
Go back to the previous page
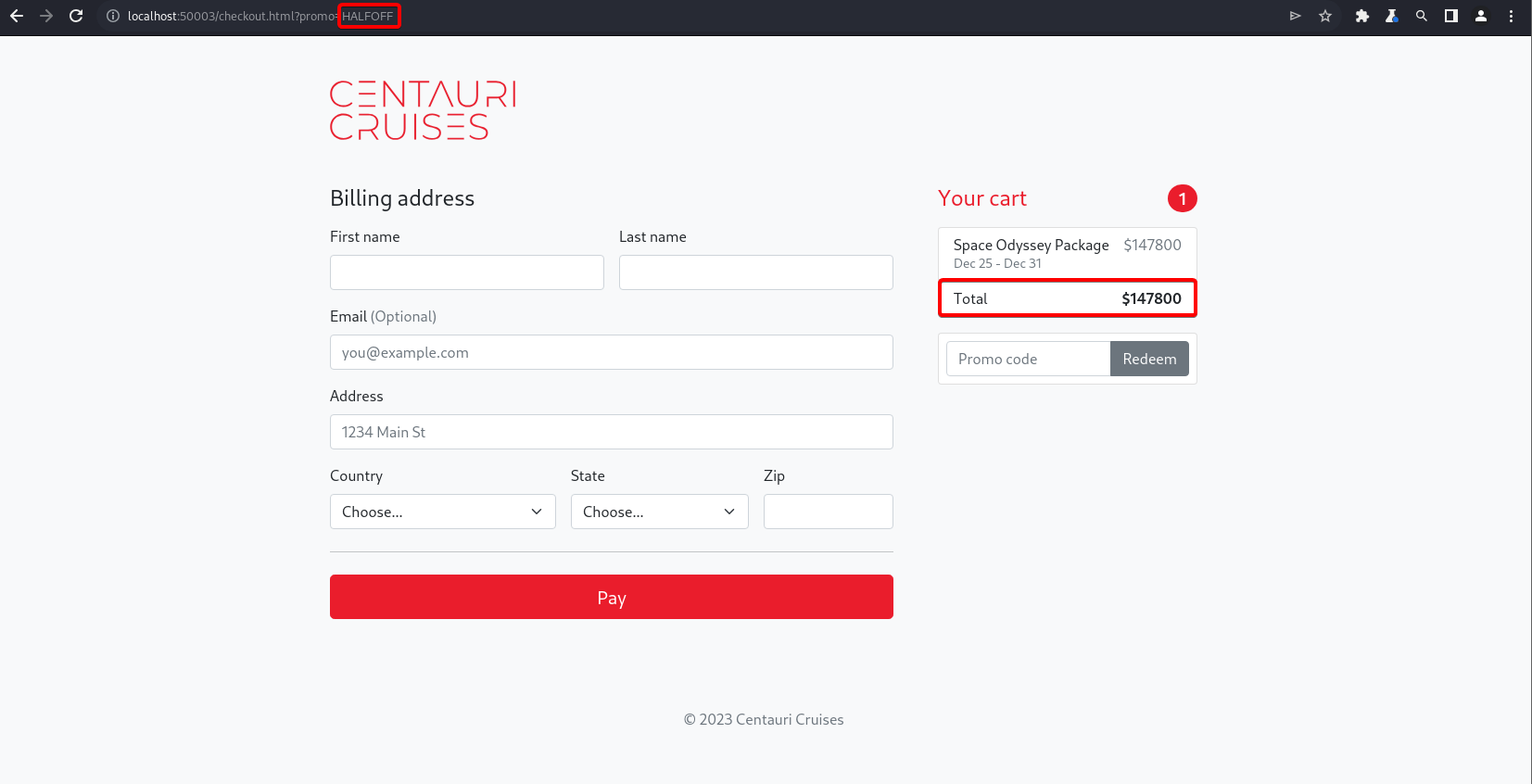point(17,16)
